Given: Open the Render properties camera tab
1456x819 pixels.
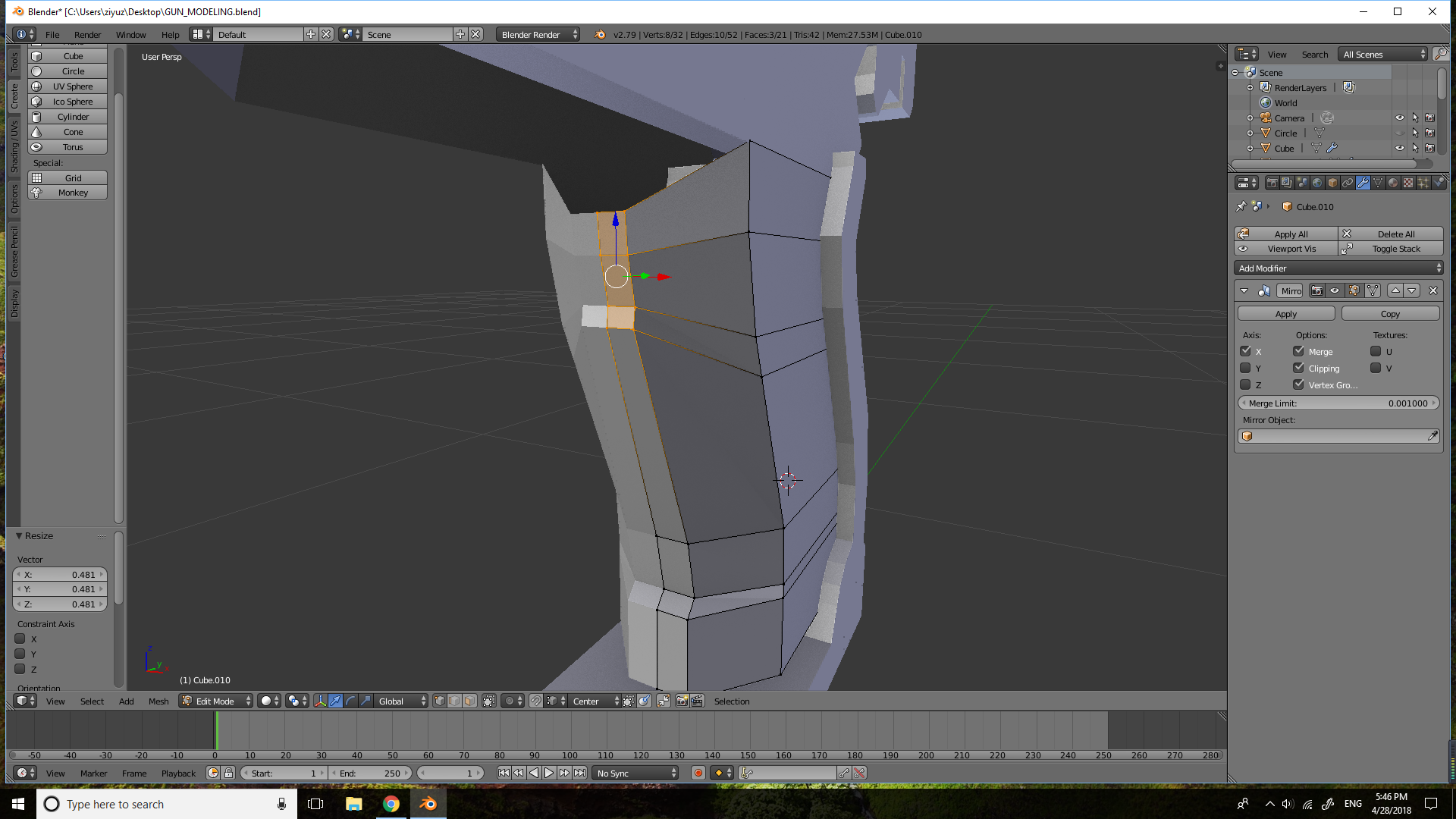Looking at the screenshot, I should [x=1272, y=183].
